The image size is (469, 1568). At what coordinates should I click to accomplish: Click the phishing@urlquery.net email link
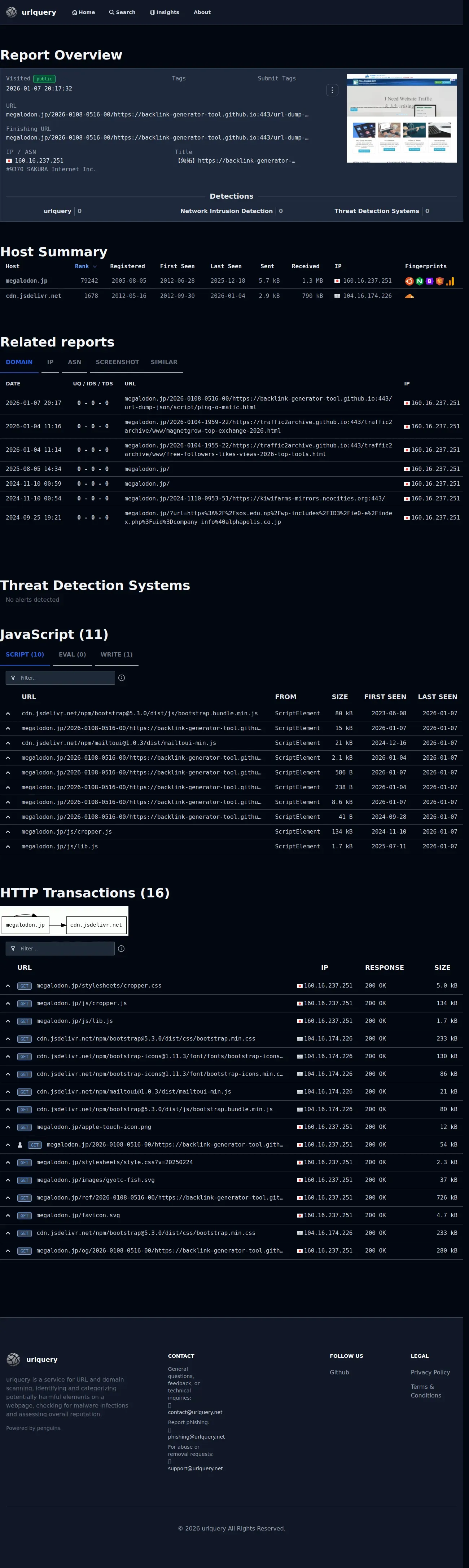[196, 1437]
